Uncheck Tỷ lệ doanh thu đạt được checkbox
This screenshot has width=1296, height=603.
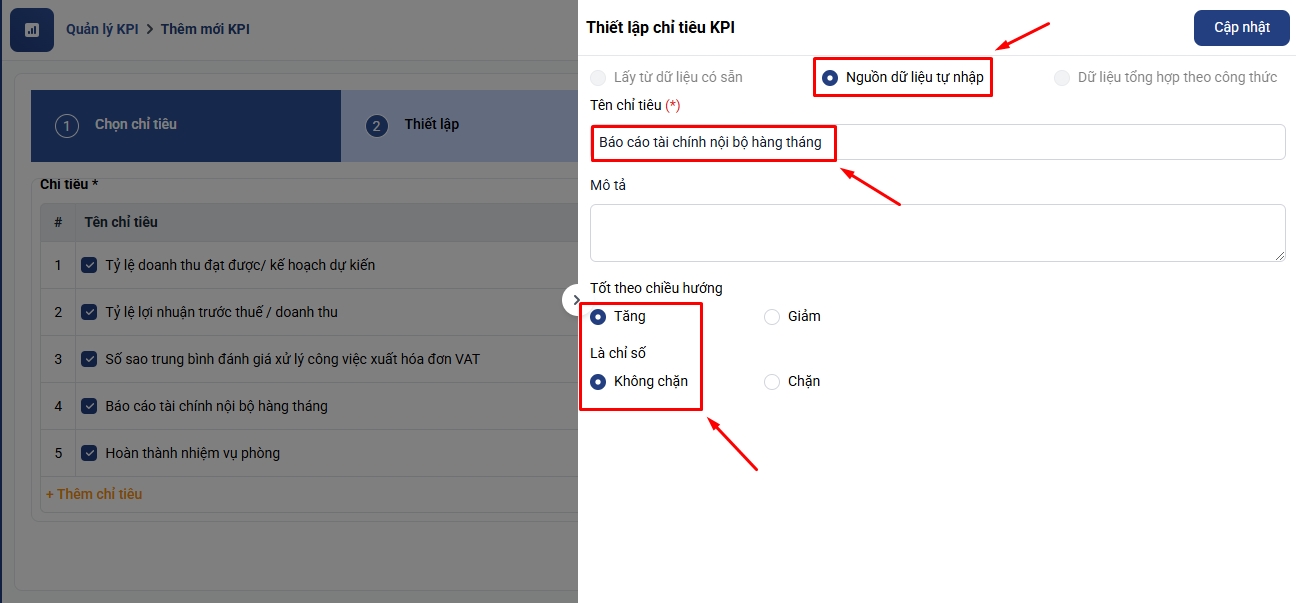pyautogui.click(x=89, y=266)
